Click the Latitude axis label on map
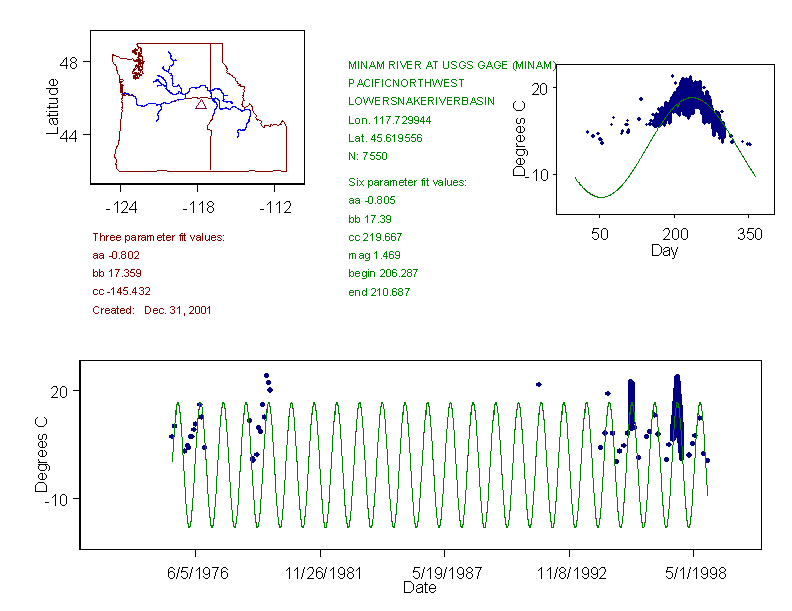The image size is (792, 611). 53,107
